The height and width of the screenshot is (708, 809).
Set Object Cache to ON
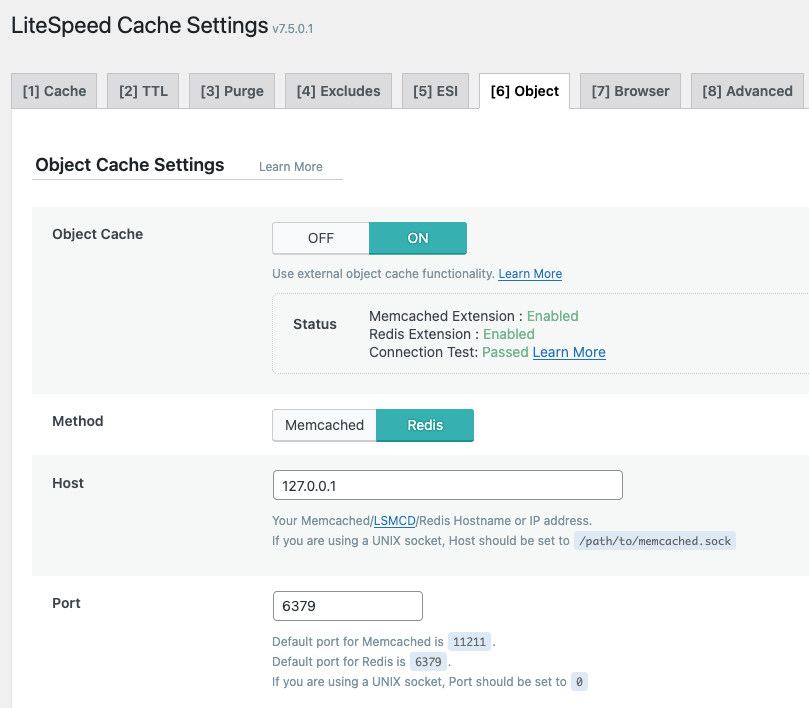[418, 238]
